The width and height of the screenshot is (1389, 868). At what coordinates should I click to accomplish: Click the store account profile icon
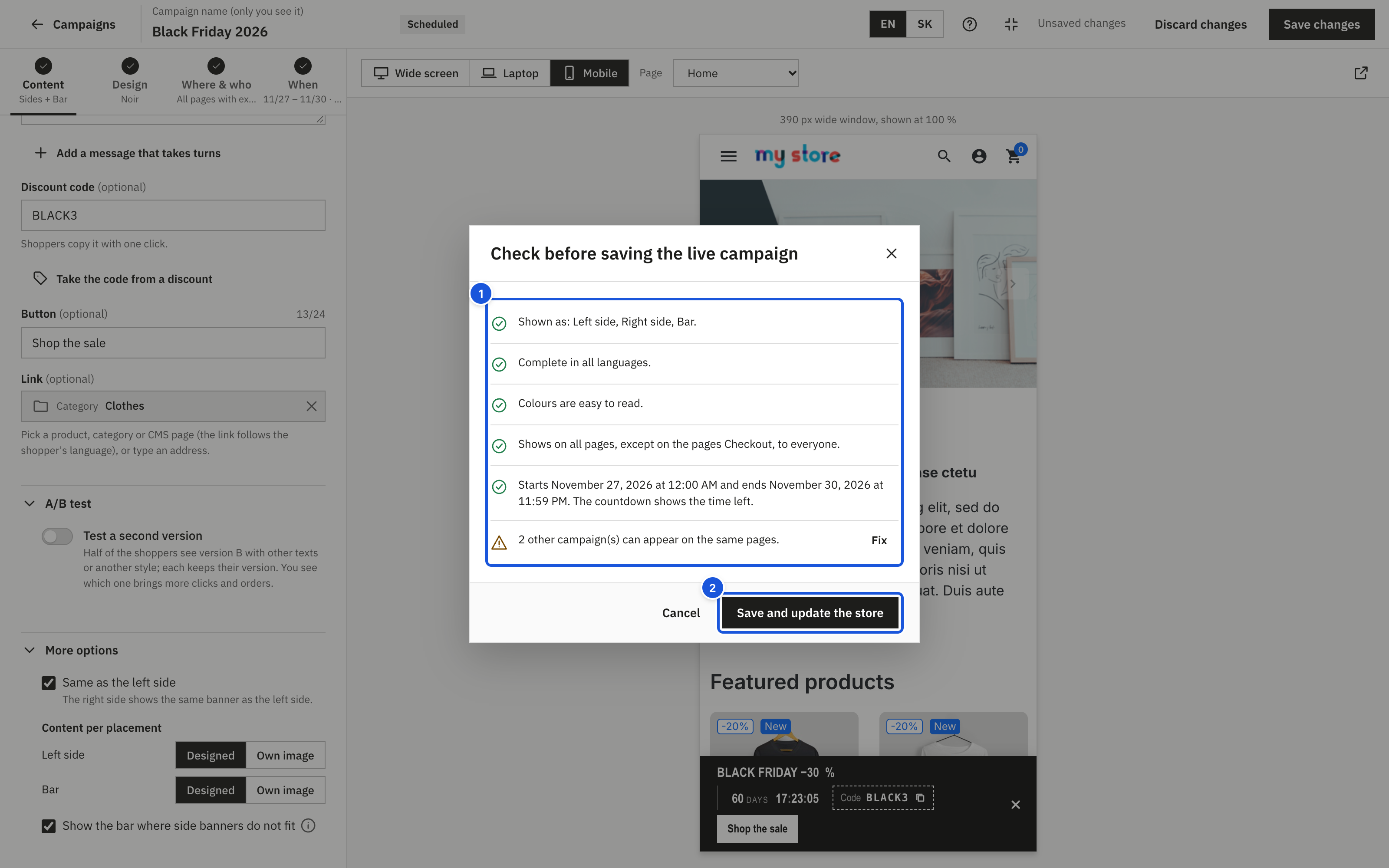click(x=979, y=156)
